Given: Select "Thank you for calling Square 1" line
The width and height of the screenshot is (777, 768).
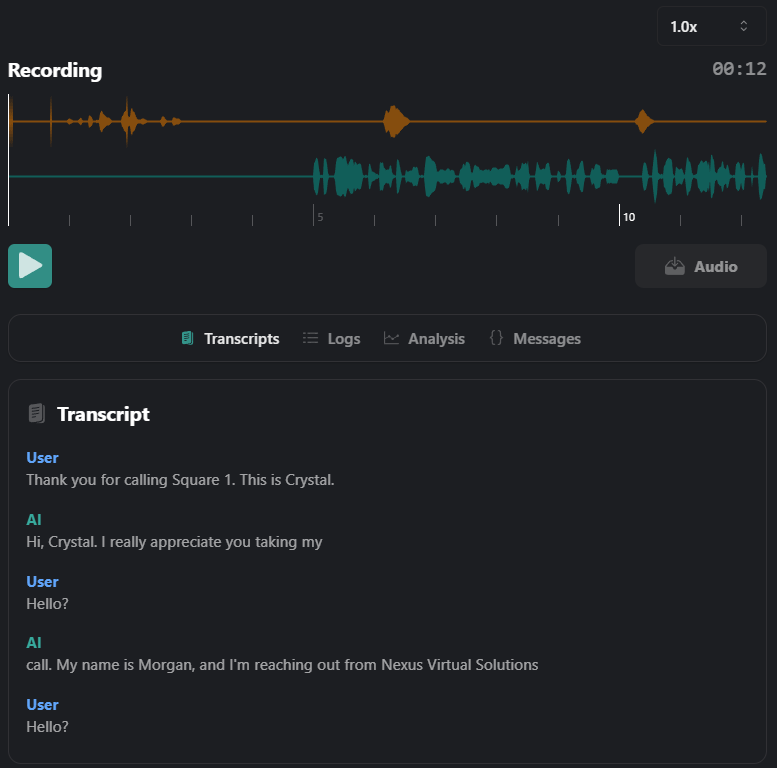Looking at the screenshot, I should point(180,480).
